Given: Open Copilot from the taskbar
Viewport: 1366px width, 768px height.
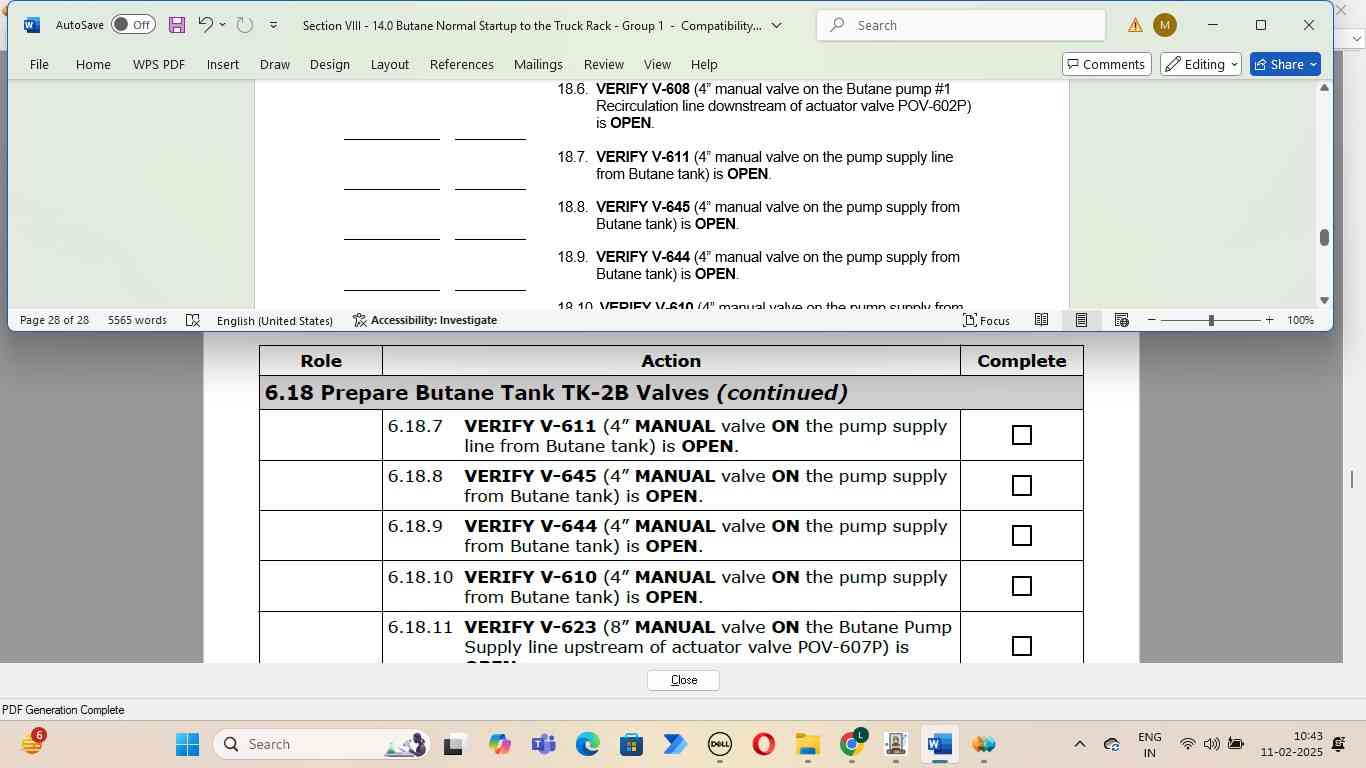Looking at the screenshot, I should click(499, 744).
